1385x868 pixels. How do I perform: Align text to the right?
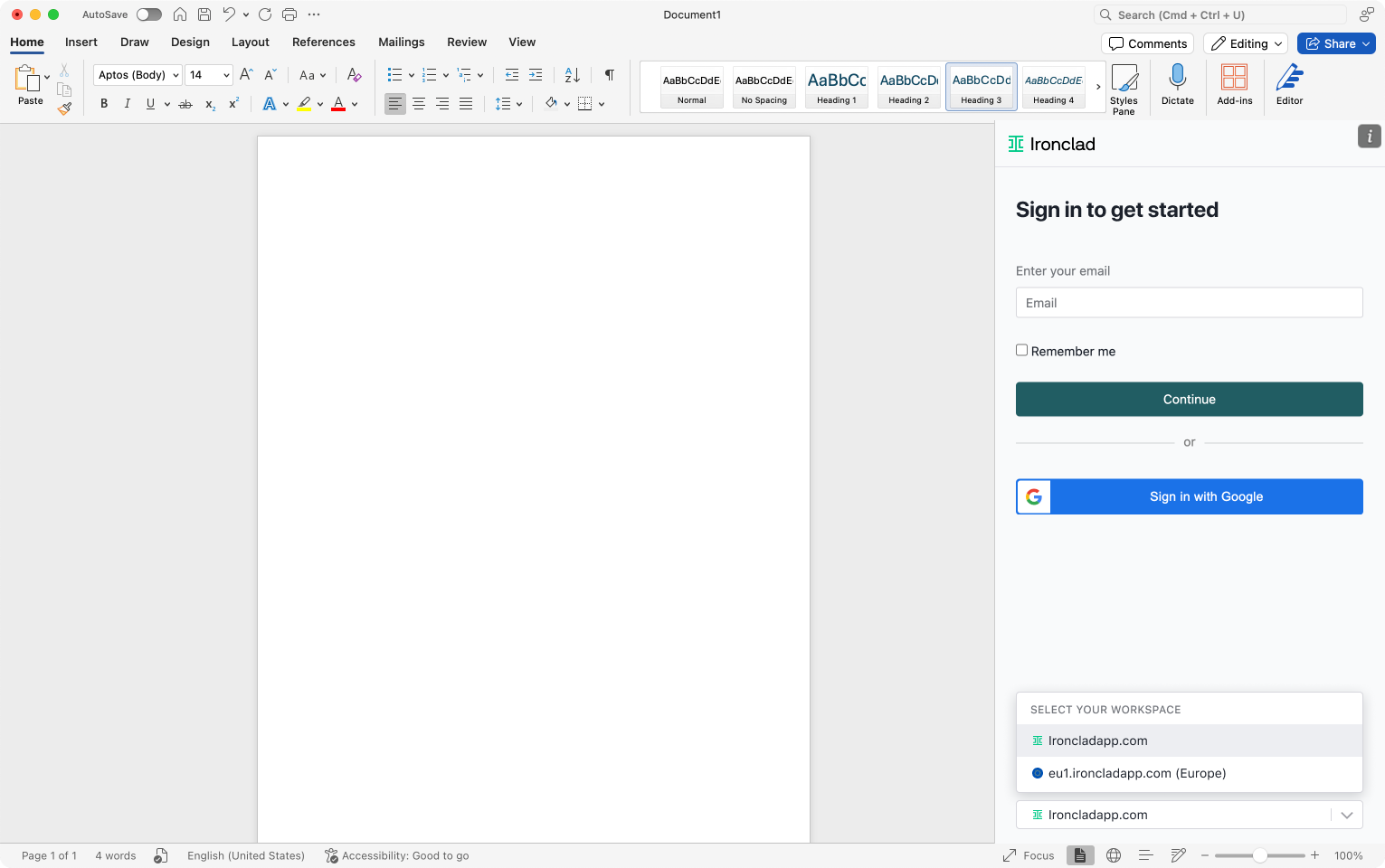pyautogui.click(x=442, y=104)
